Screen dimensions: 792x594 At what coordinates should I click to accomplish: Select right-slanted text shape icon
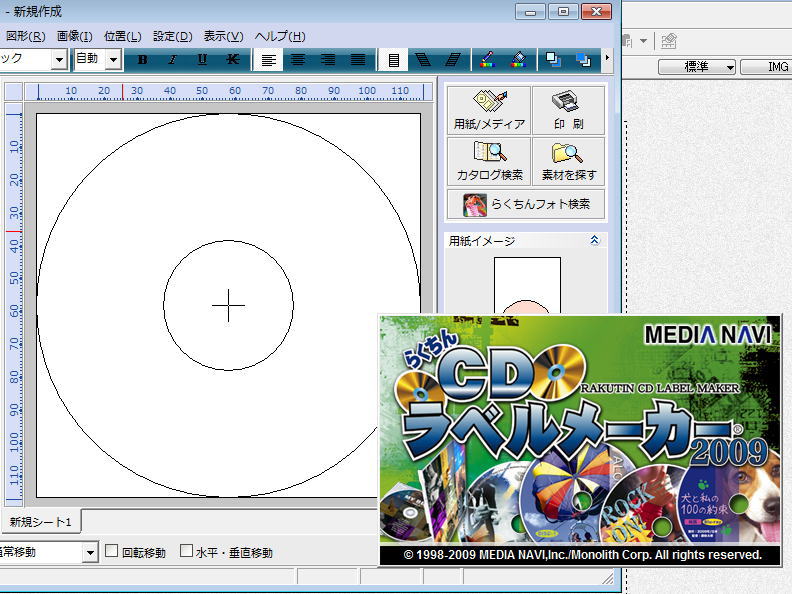(x=453, y=60)
